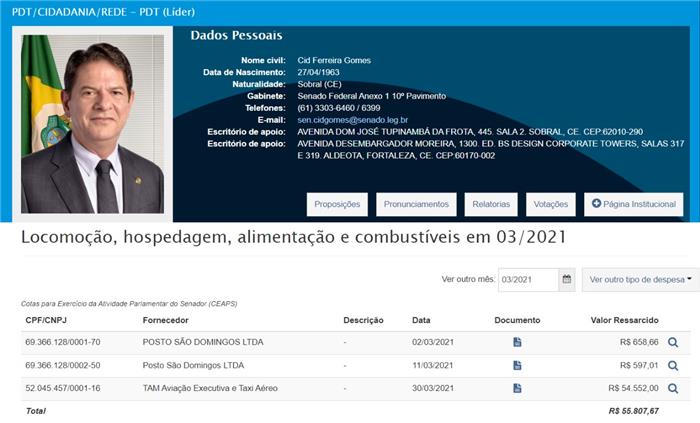Expand the 'Ver outro tipo de despesa' dropdown
Image resolution: width=700 pixels, height=423 pixels.
coord(641,280)
